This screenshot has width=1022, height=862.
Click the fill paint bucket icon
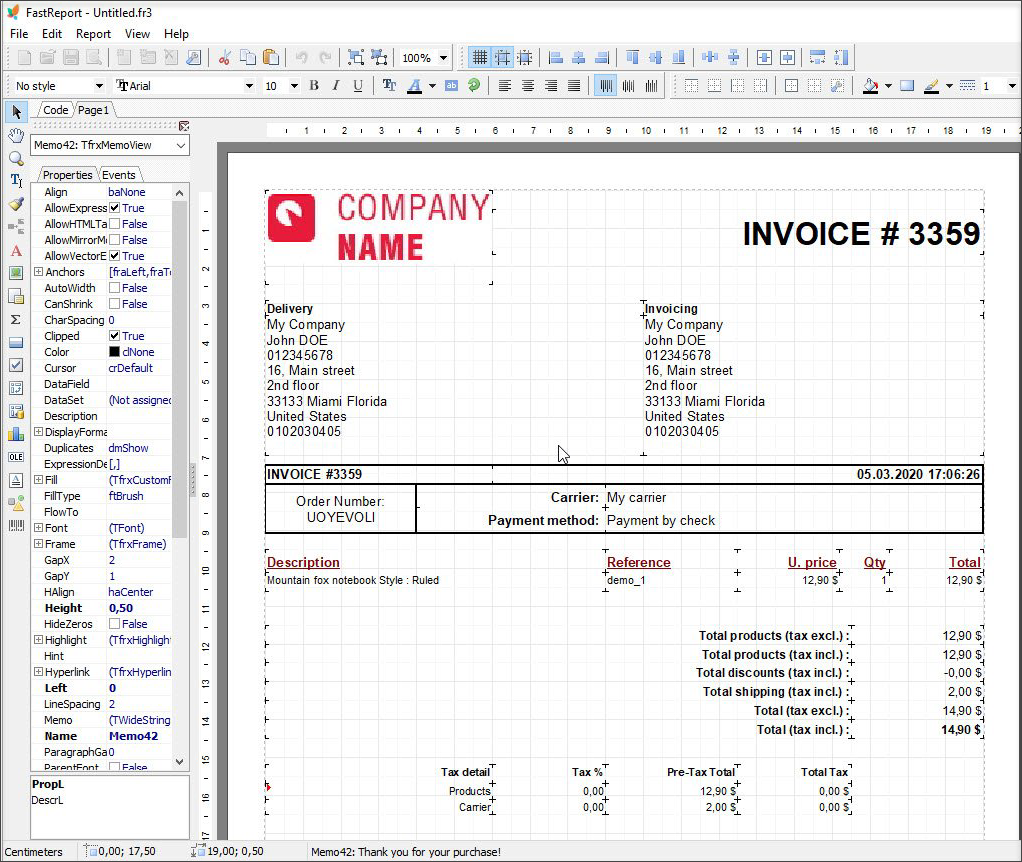pos(870,85)
